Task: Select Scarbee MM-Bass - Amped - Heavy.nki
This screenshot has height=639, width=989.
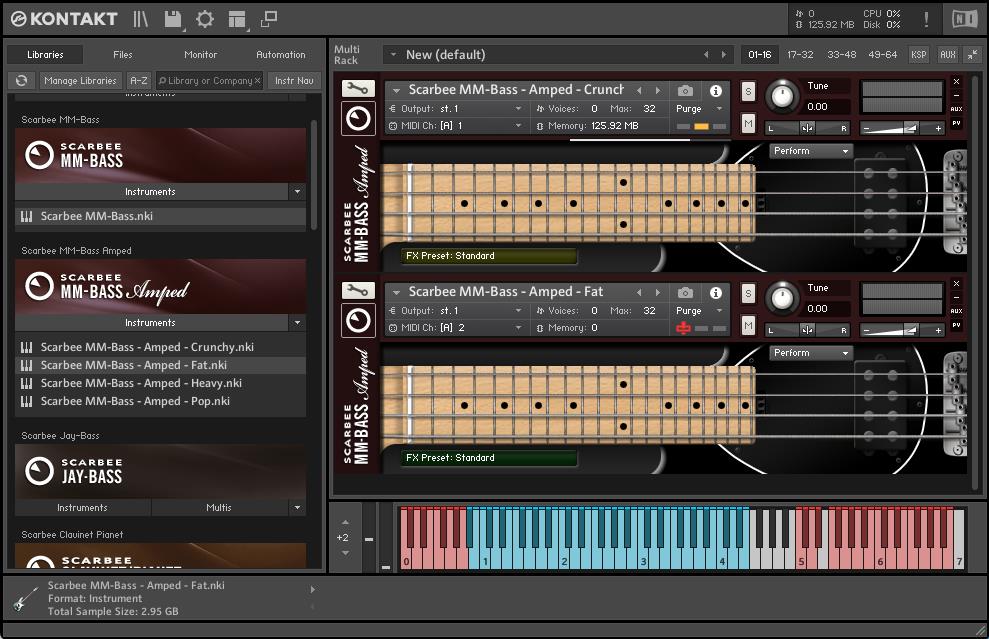Action: click(141, 383)
